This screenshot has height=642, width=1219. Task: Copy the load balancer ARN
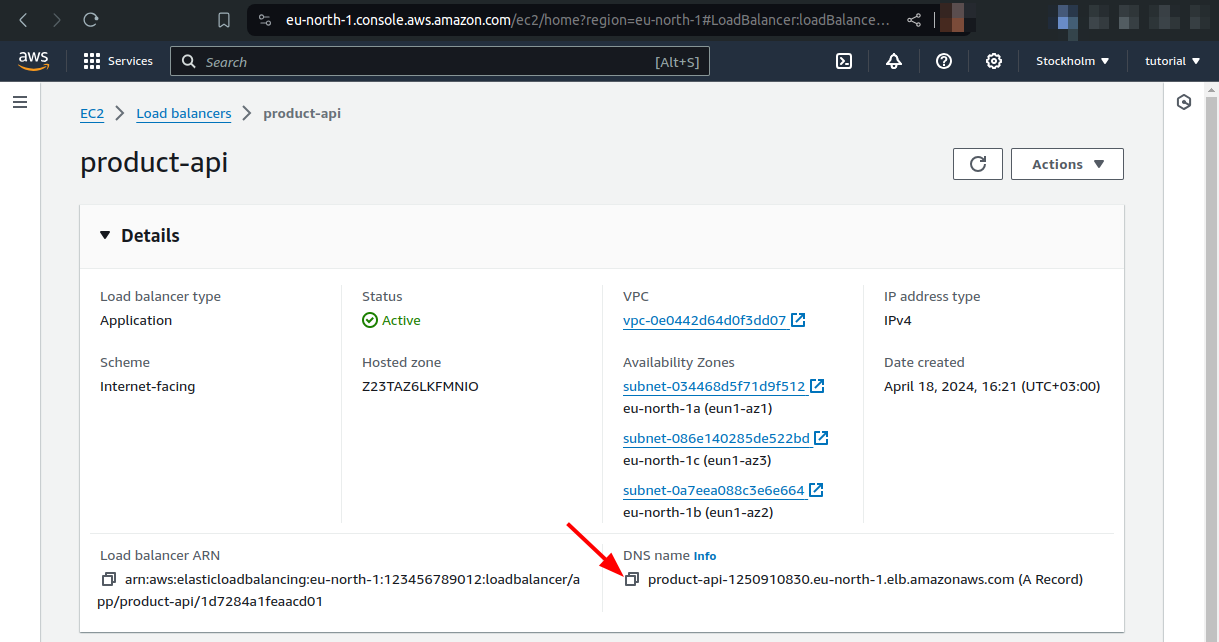109,580
